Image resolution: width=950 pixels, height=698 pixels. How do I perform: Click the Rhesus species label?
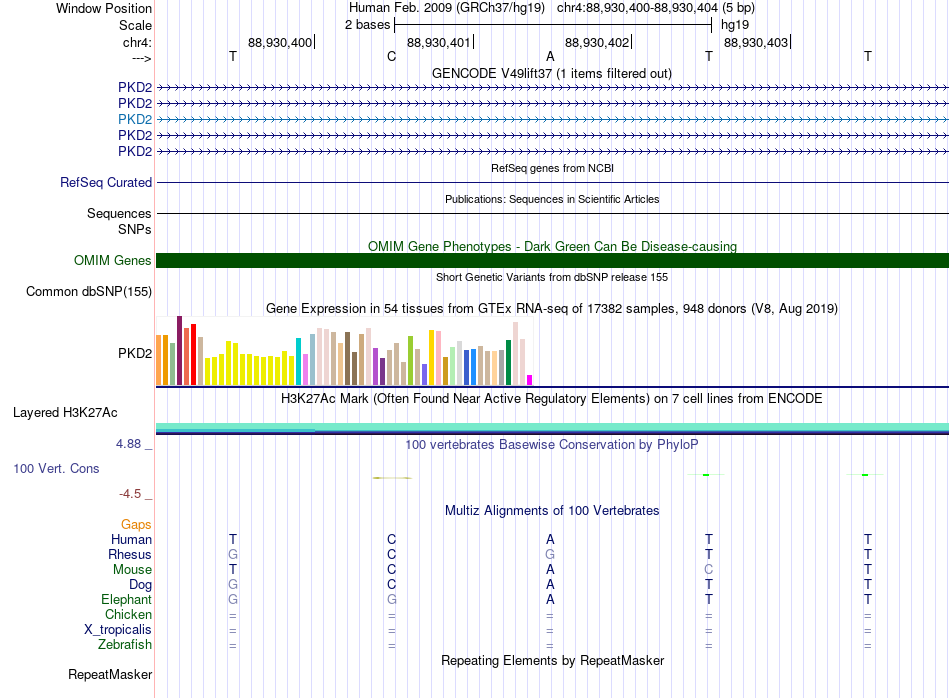click(130, 554)
